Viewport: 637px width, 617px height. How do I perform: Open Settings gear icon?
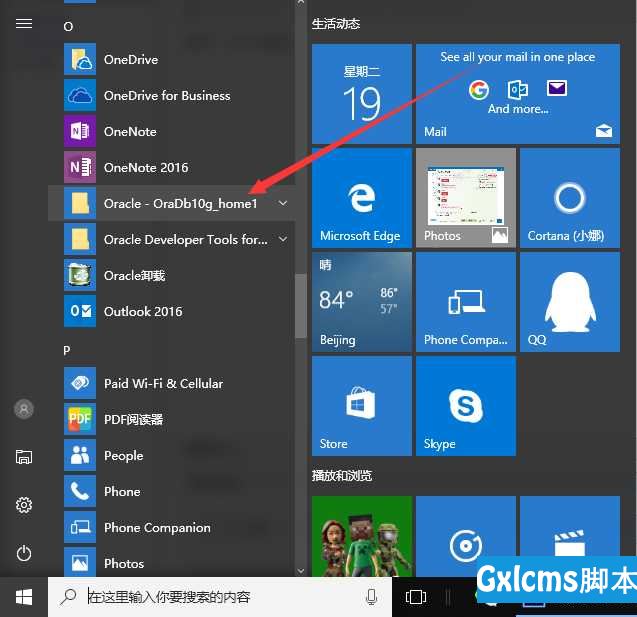tap(24, 505)
